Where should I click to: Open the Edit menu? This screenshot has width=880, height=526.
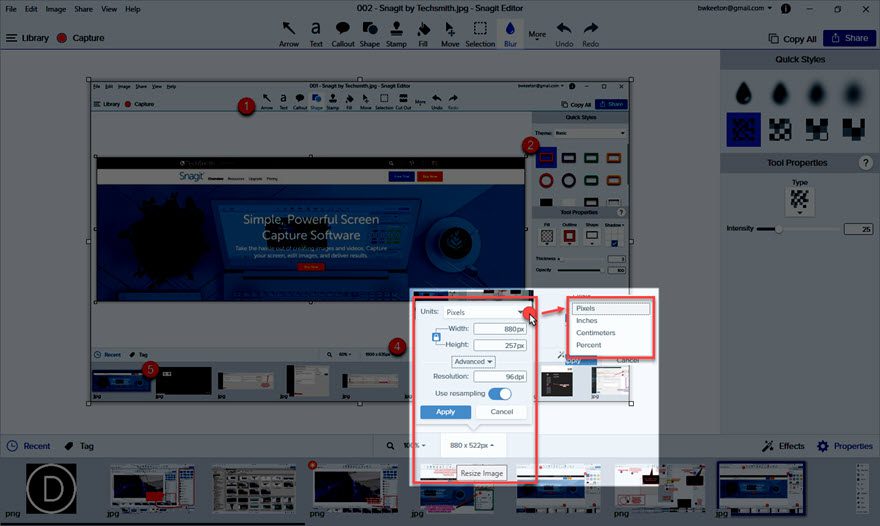(31, 9)
